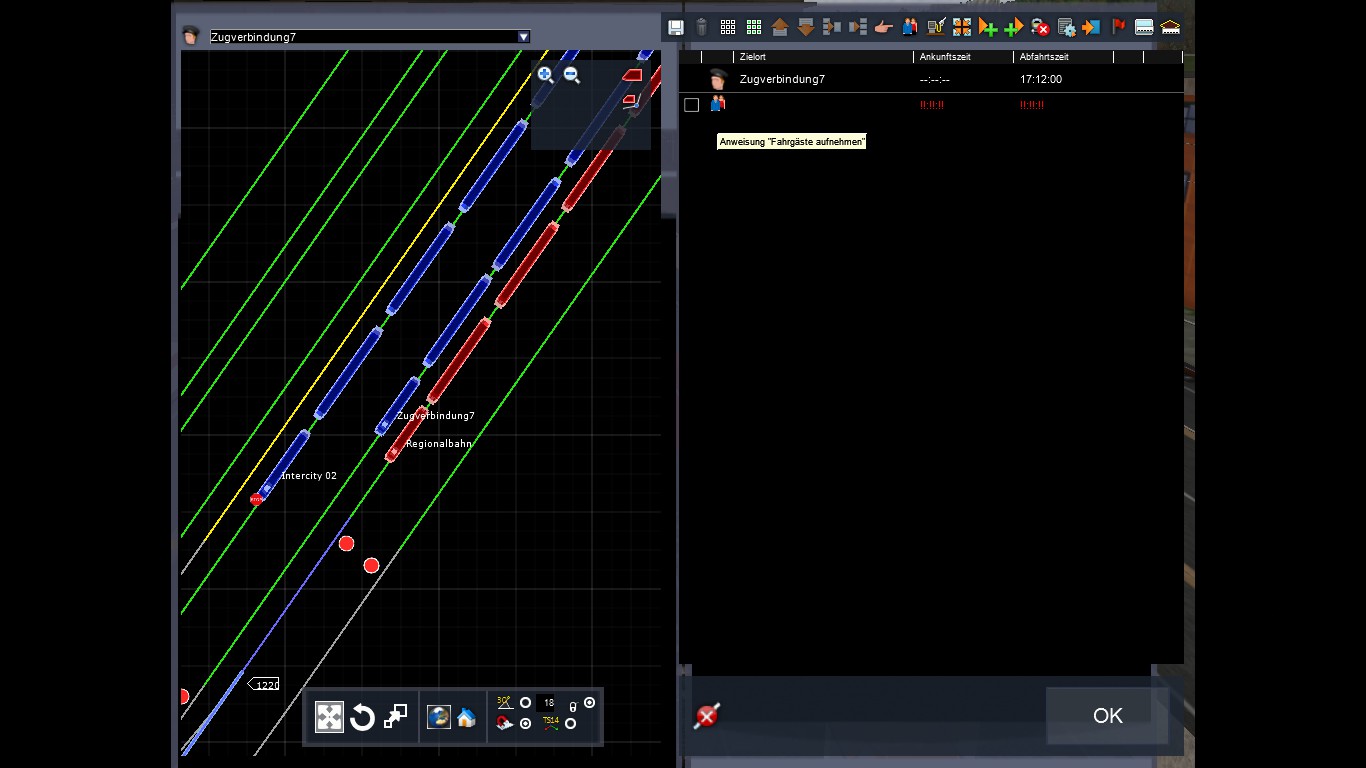Tick the checkbox beside the passenger instruction
This screenshot has width=1366, height=768.
[x=691, y=105]
